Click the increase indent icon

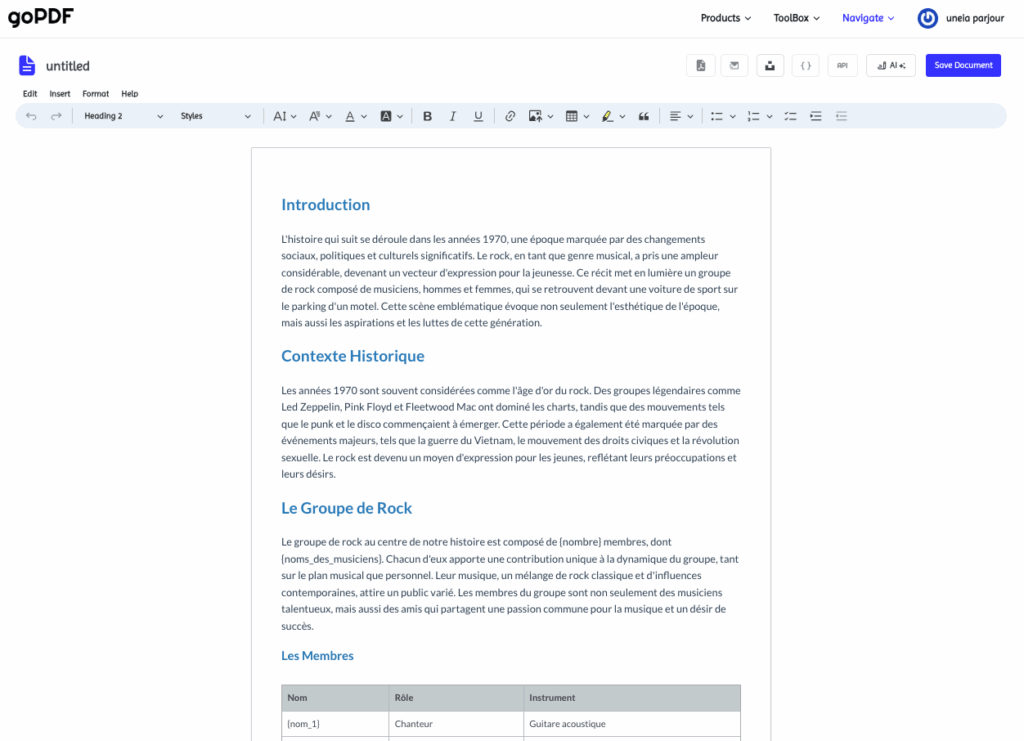[816, 116]
